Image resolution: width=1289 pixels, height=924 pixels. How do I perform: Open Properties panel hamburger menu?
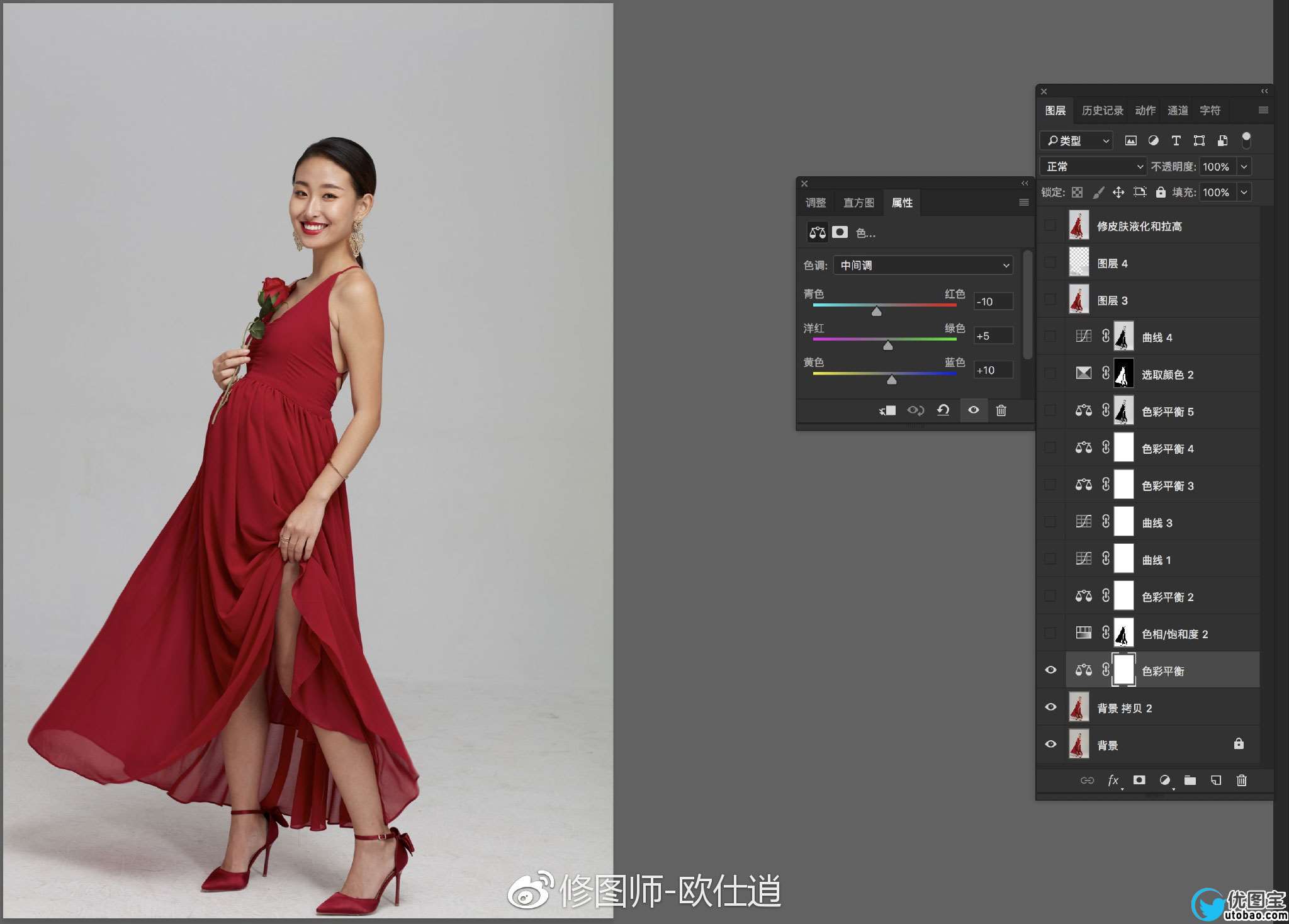(x=1024, y=203)
